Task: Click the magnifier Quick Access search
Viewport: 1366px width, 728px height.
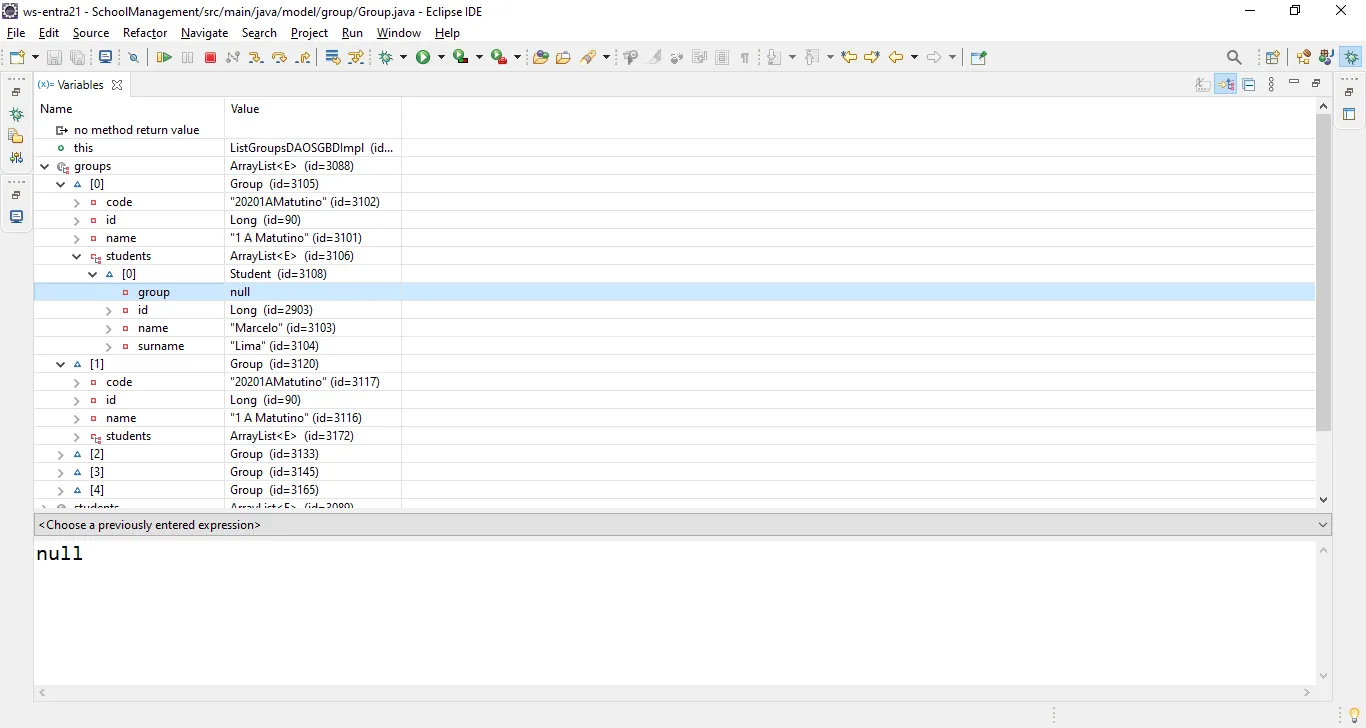Action: pyautogui.click(x=1234, y=57)
